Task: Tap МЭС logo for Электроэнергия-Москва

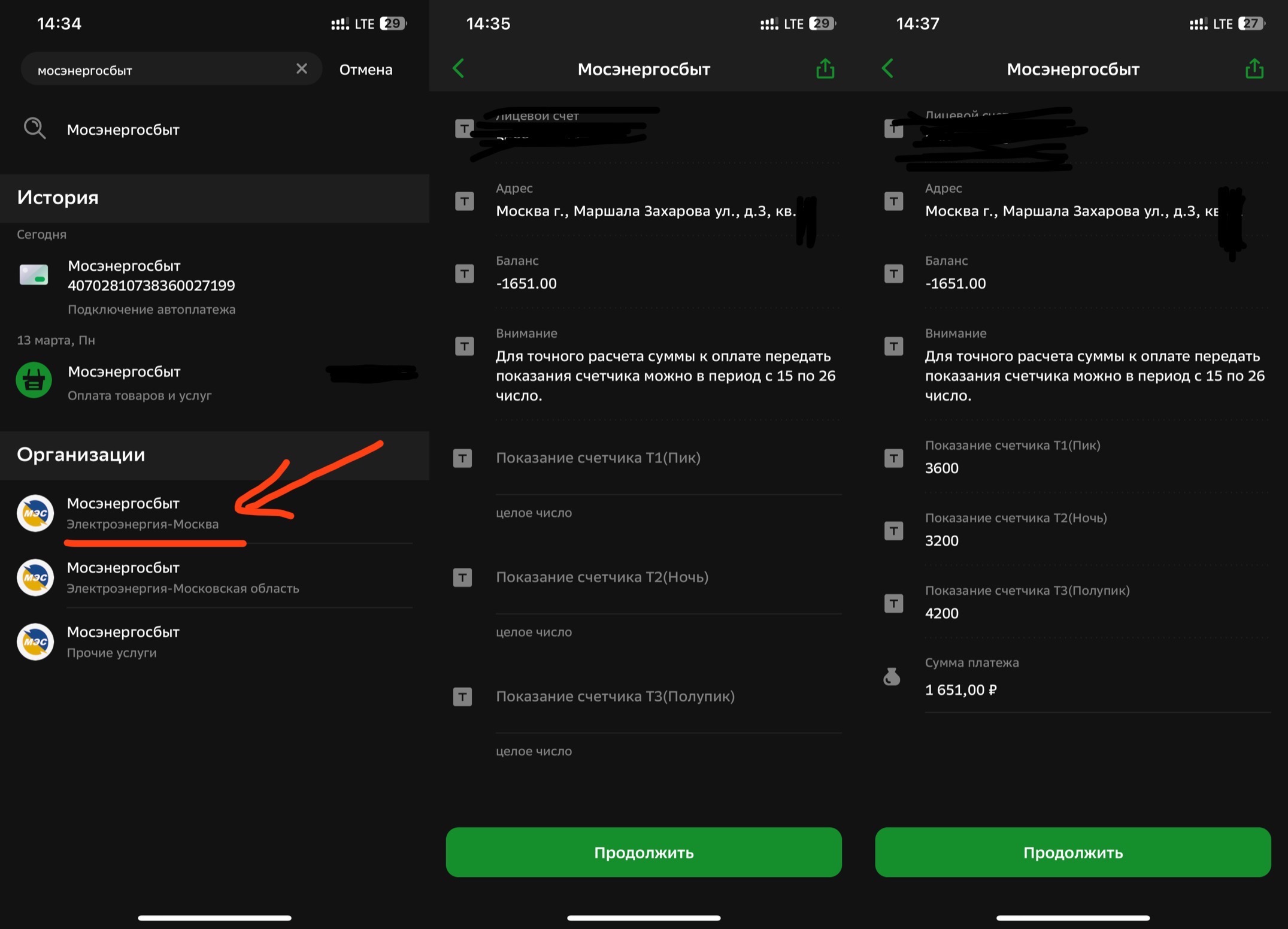Action: pyautogui.click(x=35, y=513)
